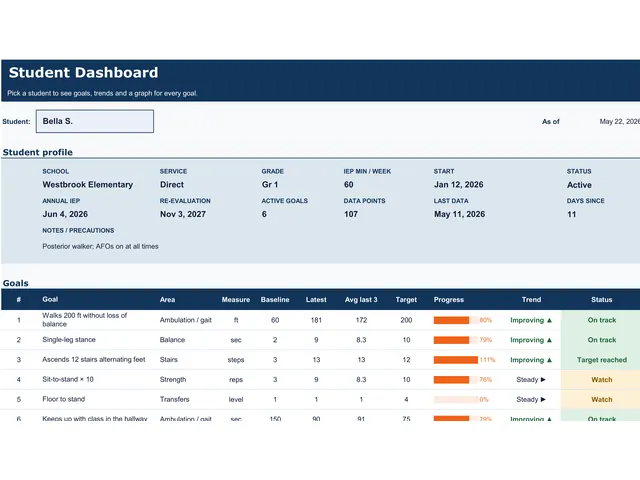Image resolution: width=640 pixels, height=480 pixels.
Task: Click the Area column header
Action: pyautogui.click(x=167, y=300)
